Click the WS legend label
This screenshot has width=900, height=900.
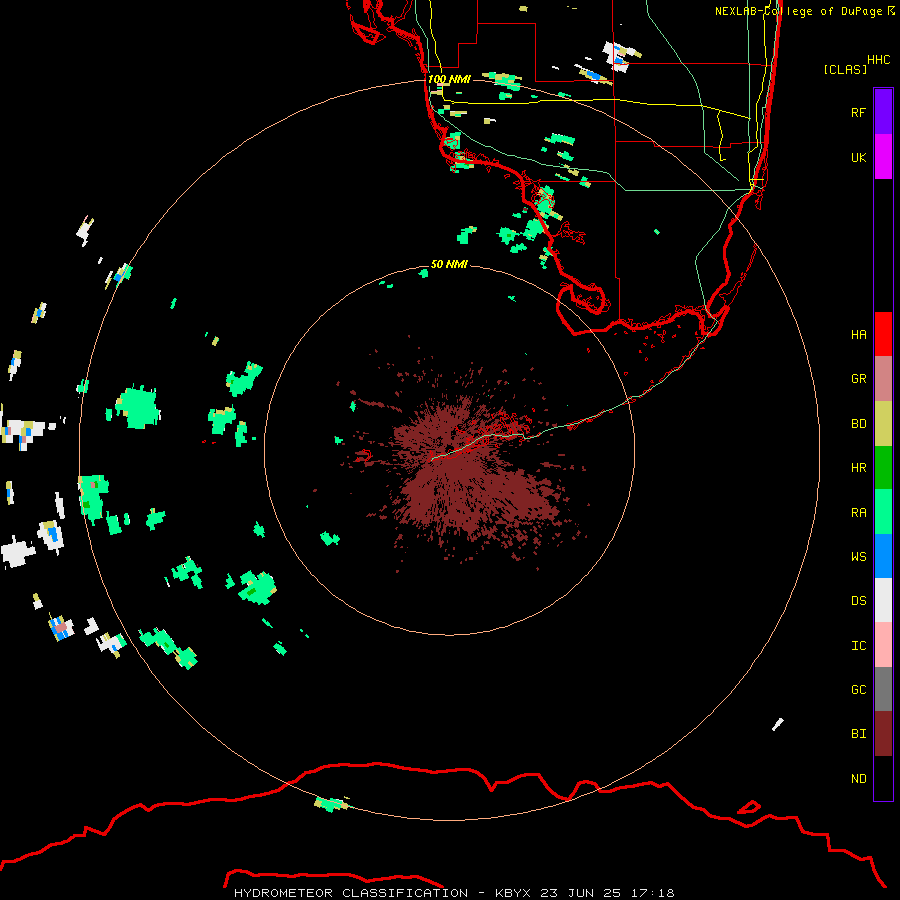pos(858,557)
